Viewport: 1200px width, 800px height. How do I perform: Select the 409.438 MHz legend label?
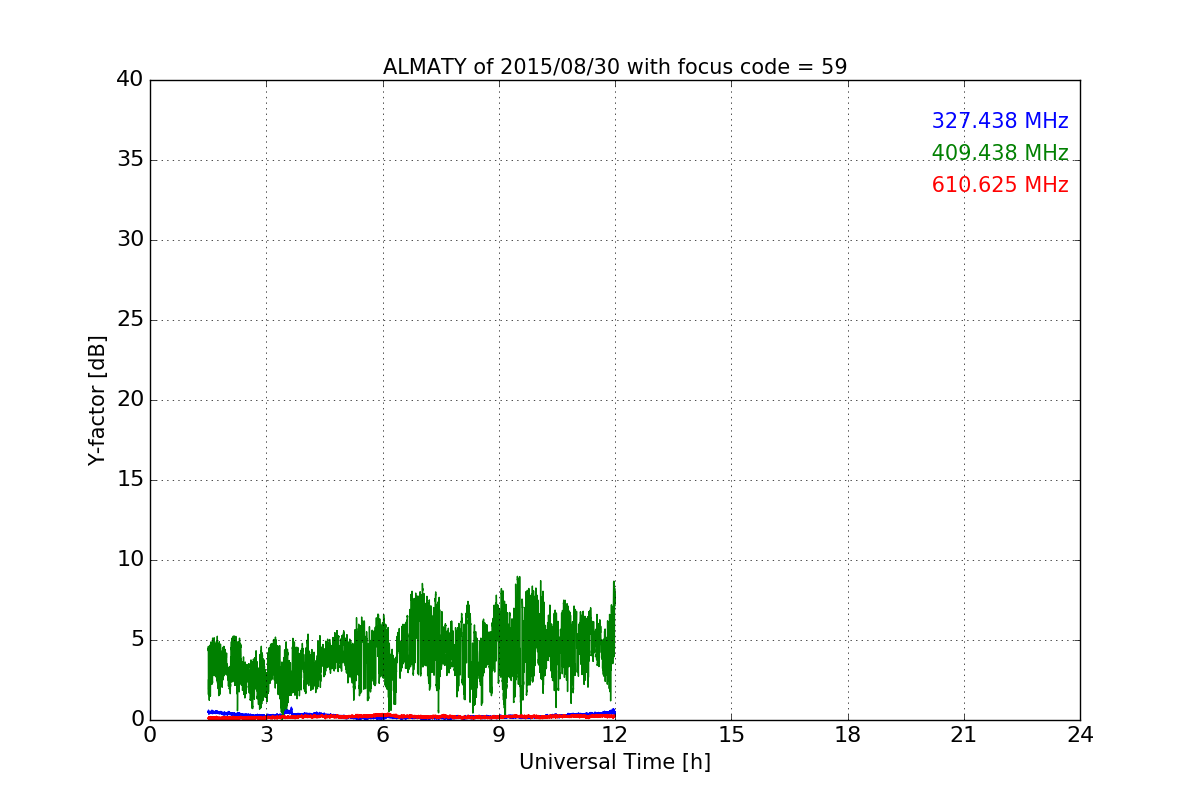point(1000,153)
